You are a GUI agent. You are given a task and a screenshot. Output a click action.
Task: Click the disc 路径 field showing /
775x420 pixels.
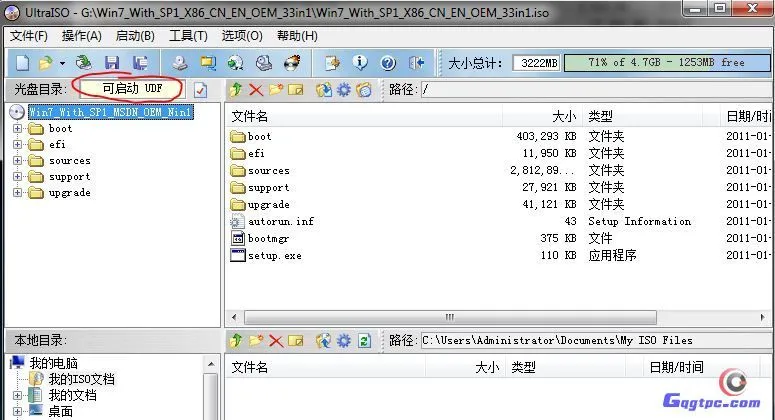596,89
